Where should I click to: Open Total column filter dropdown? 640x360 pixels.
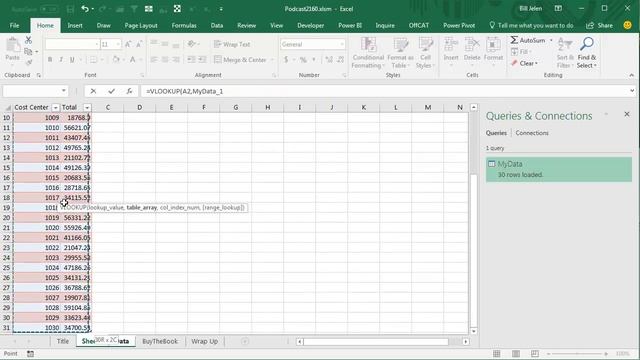[87, 107]
